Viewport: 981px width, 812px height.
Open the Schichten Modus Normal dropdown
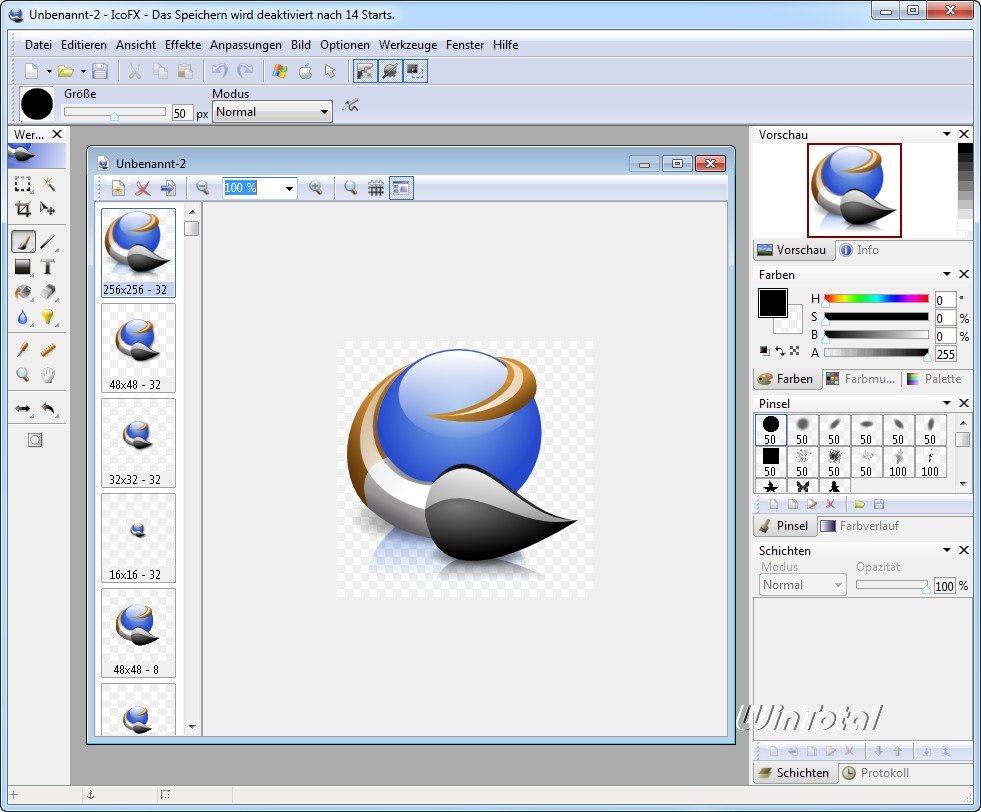[803, 585]
